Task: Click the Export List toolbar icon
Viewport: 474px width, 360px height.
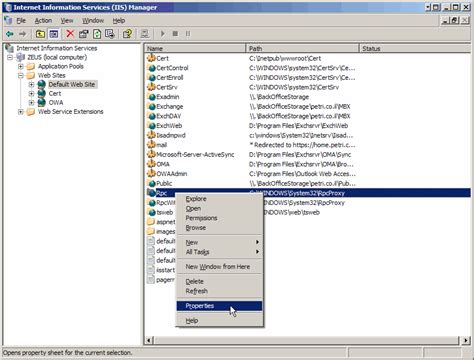Action: (x=110, y=34)
